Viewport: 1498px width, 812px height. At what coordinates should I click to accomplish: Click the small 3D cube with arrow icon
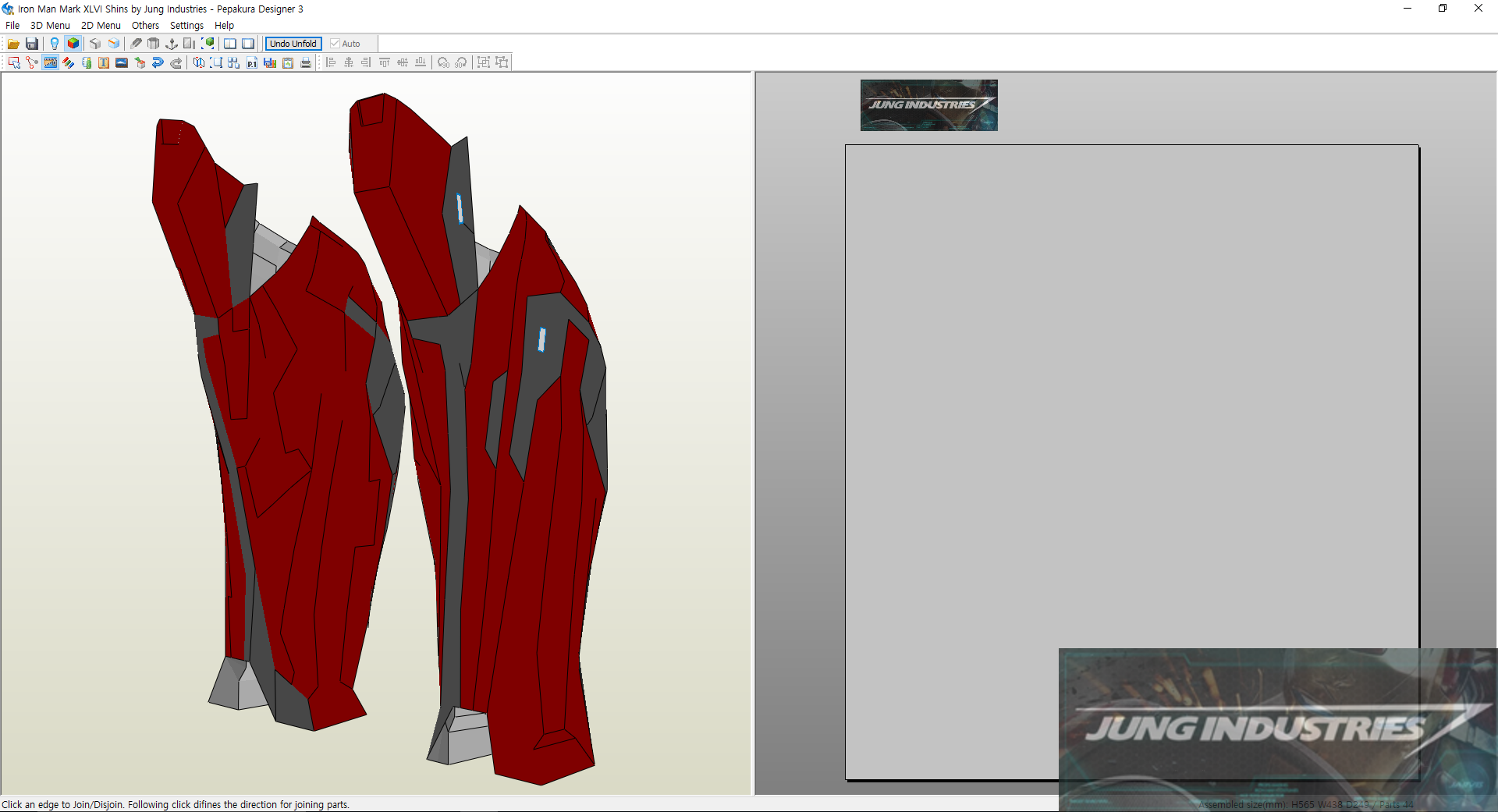(x=140, y=62)
